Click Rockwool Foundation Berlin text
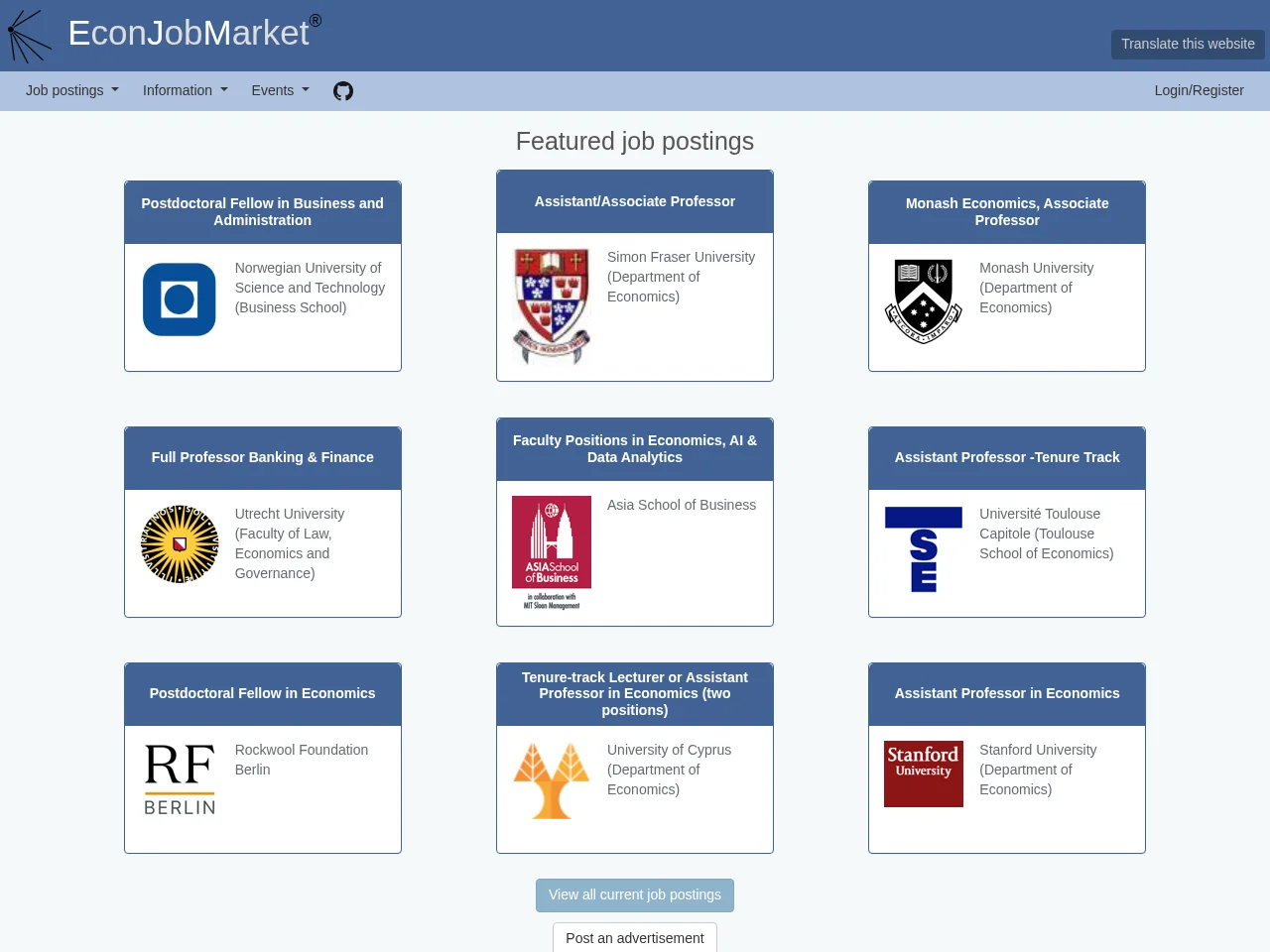 [x=302, y=760]
